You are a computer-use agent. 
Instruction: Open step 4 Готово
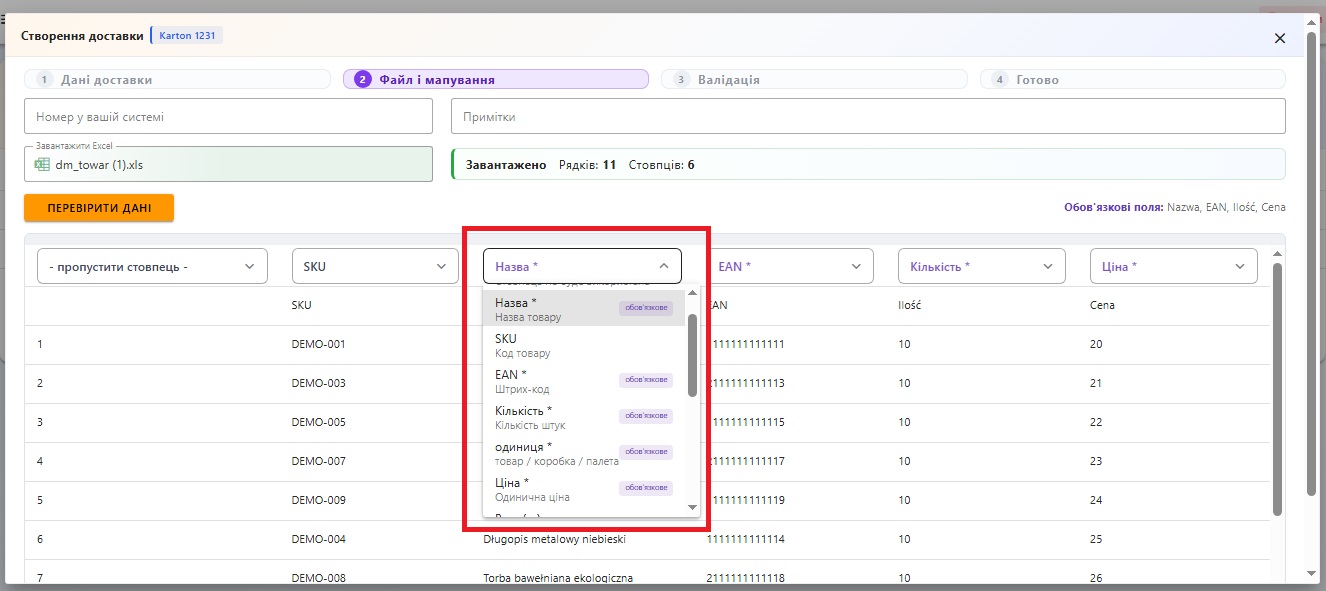coord(1132,79)
